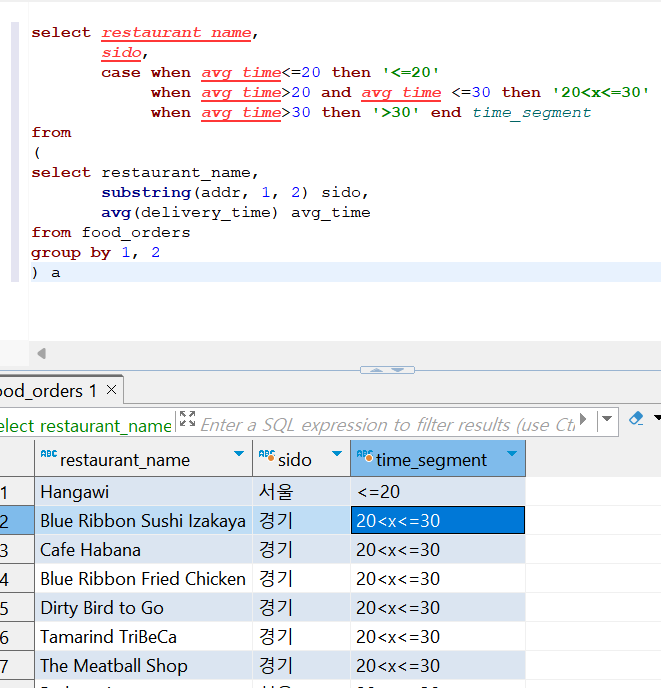Click the ') a' subquery alias line
Image resolution: width=661 pixels, height=688 pixels.
click(x=46, y=272)
